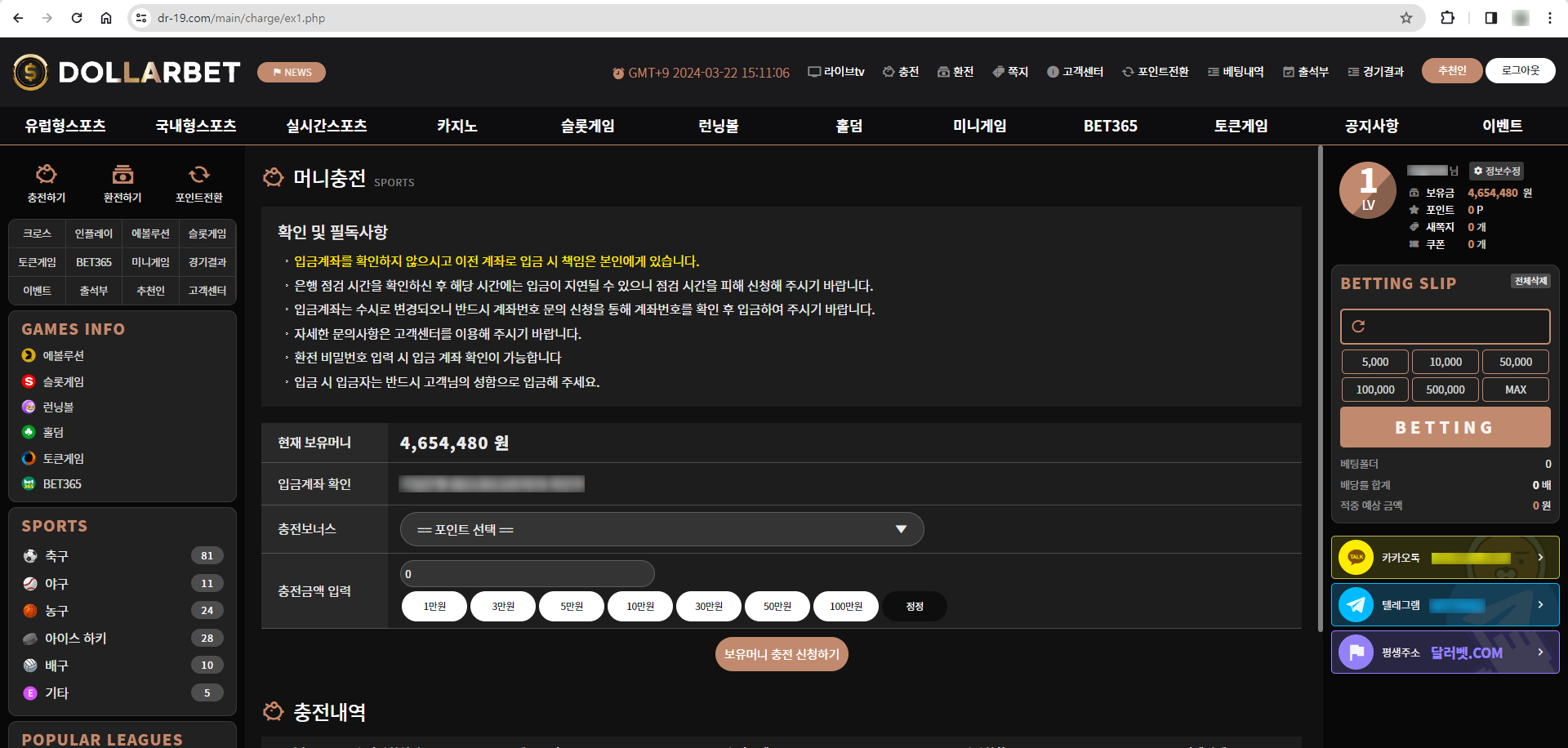The height and width of the screenshot is (748, 1568).
Task: Open the 포인트 선택 bonus dropdown
Action: click(661, 529)
